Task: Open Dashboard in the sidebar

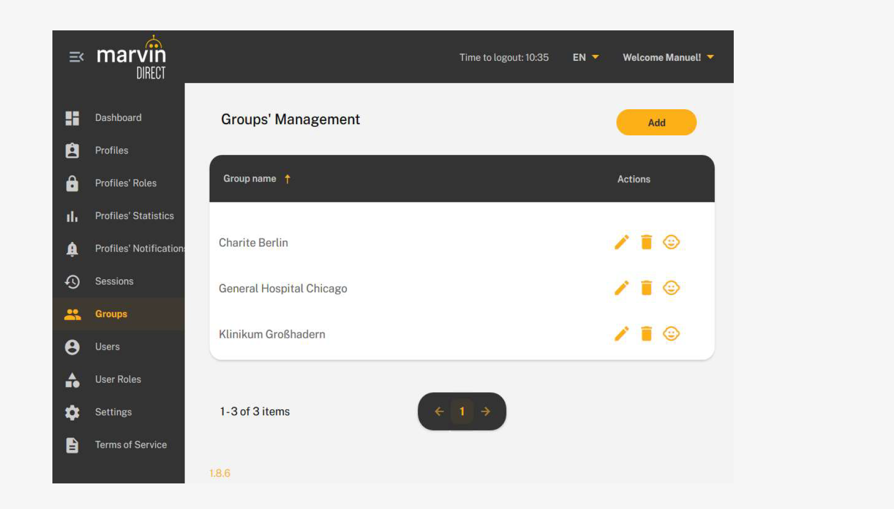Action: pos(118,118)
